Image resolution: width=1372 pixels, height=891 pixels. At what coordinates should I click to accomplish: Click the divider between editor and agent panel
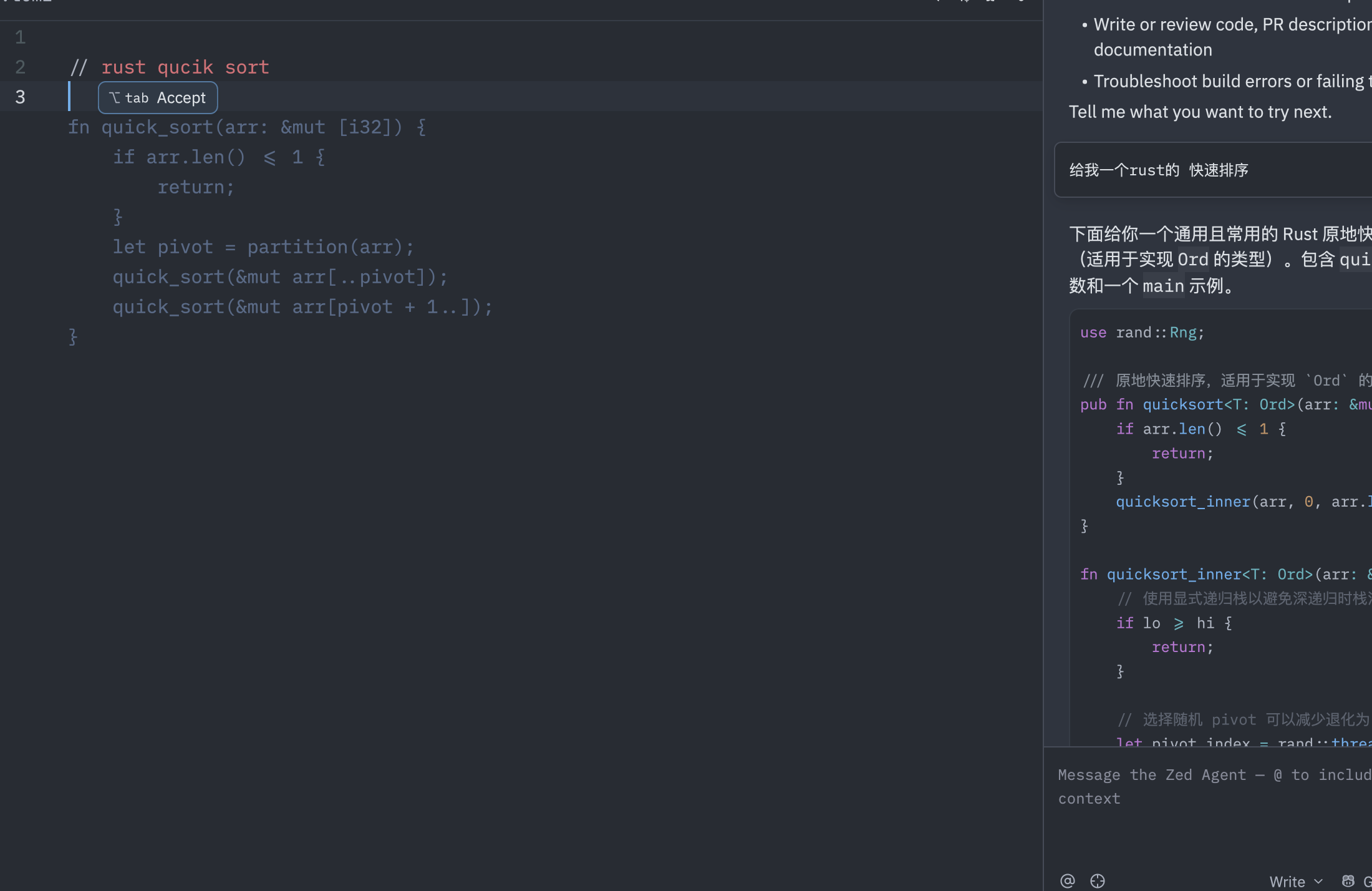coord(1043,437)
